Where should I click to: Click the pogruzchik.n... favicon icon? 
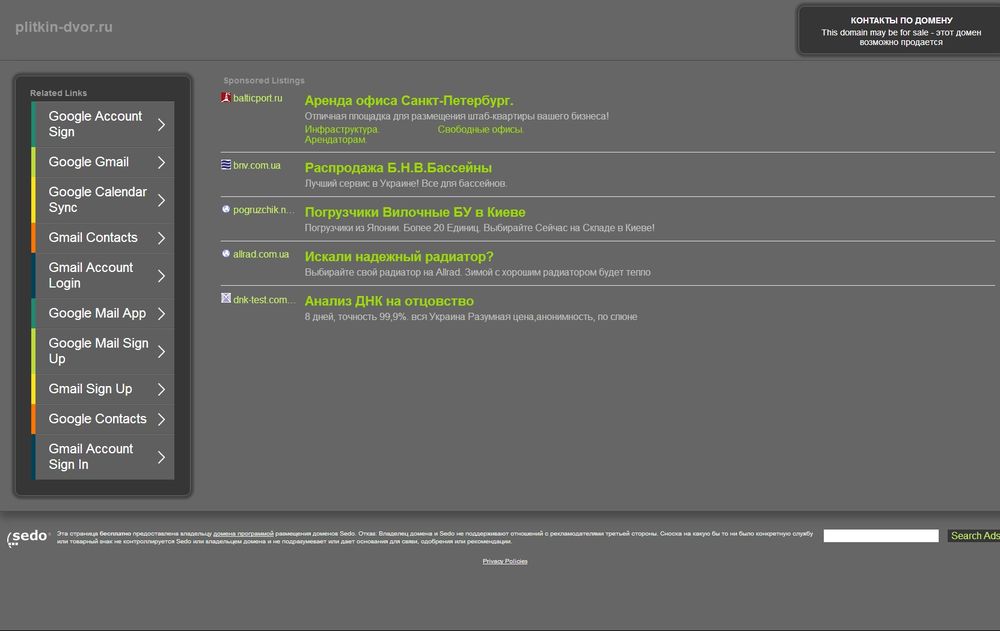(226, 209)
